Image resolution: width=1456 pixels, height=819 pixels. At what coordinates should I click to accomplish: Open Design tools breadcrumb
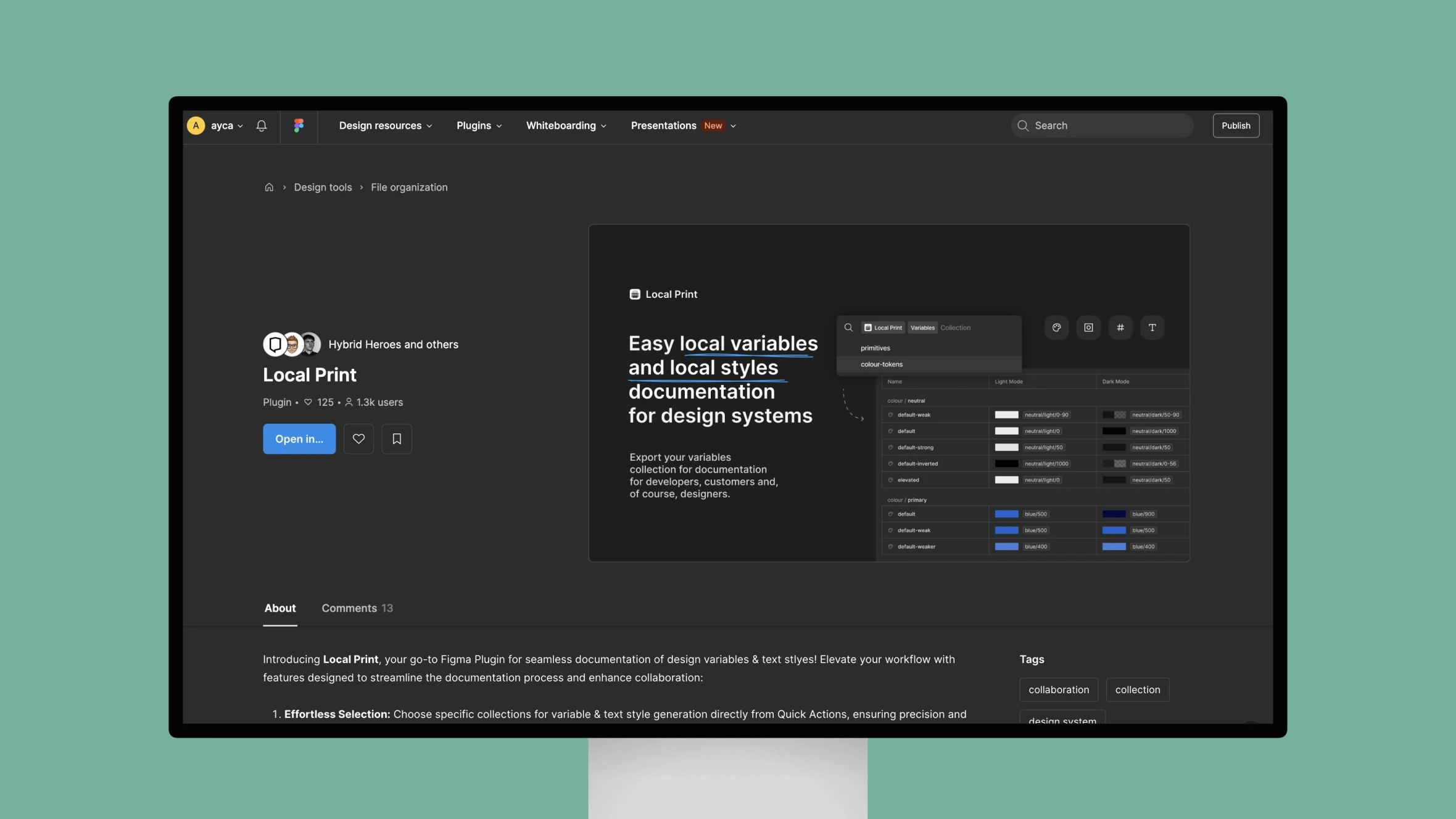(x=323, y=187)
